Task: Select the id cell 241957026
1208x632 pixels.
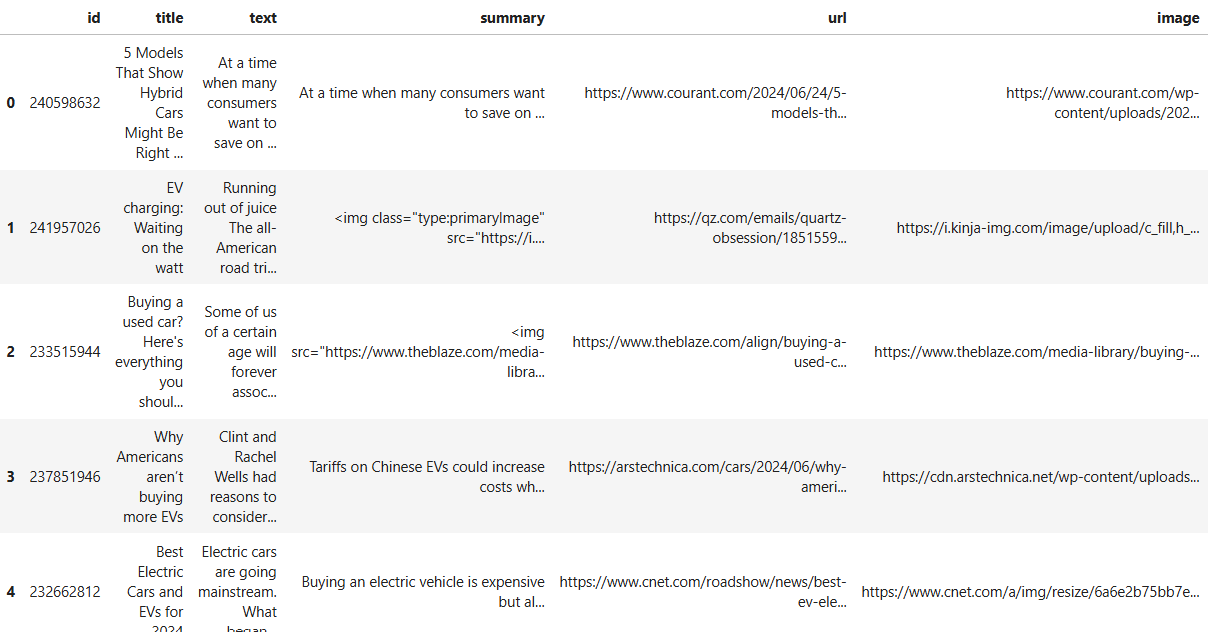Action: [x=65, y=228]
